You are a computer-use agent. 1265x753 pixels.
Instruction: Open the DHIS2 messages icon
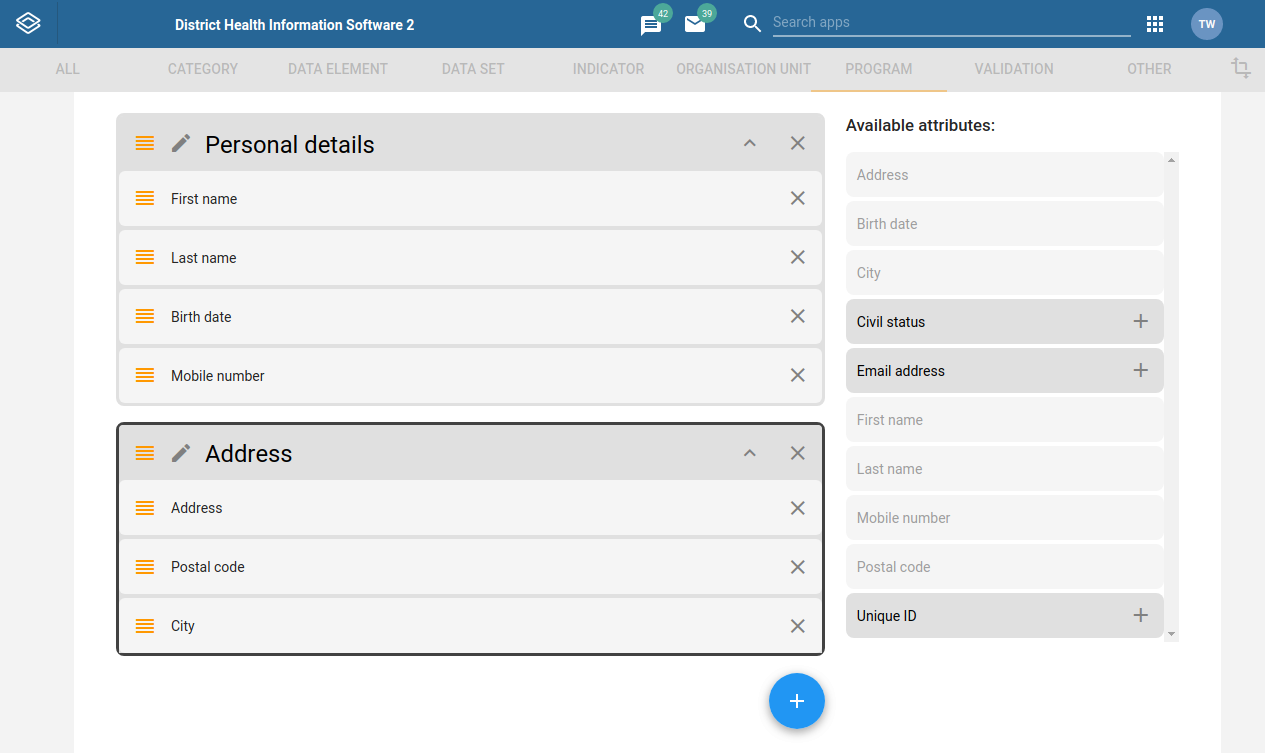point(650,25)
